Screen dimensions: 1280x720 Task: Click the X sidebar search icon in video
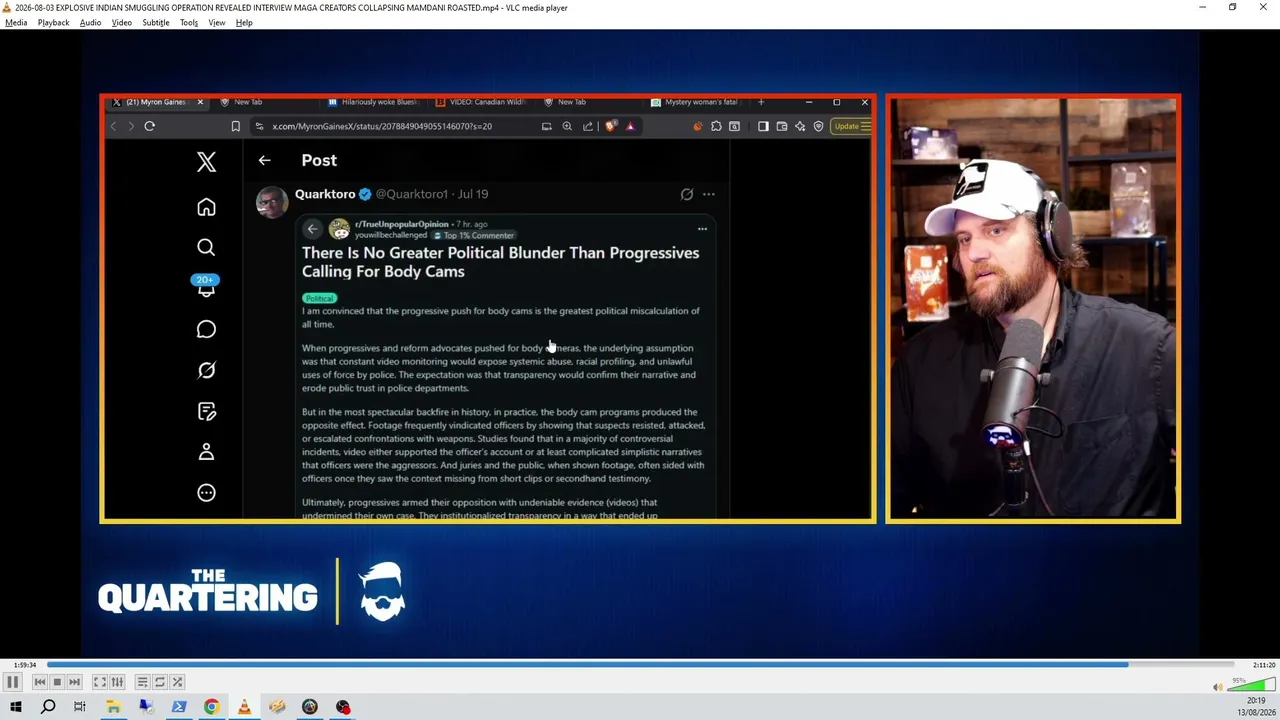pos(206,247)
